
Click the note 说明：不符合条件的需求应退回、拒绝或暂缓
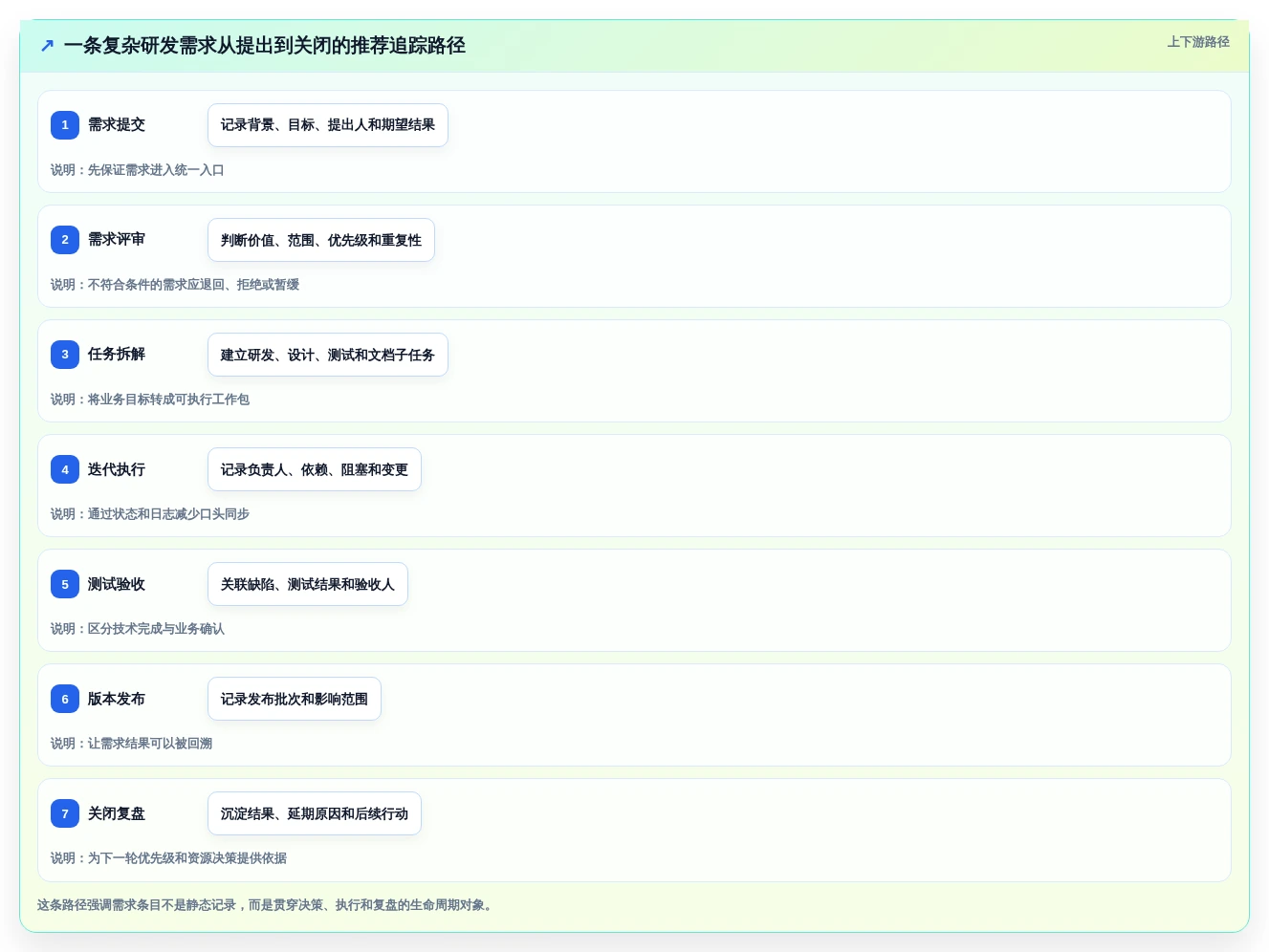[x=175, y=285]
